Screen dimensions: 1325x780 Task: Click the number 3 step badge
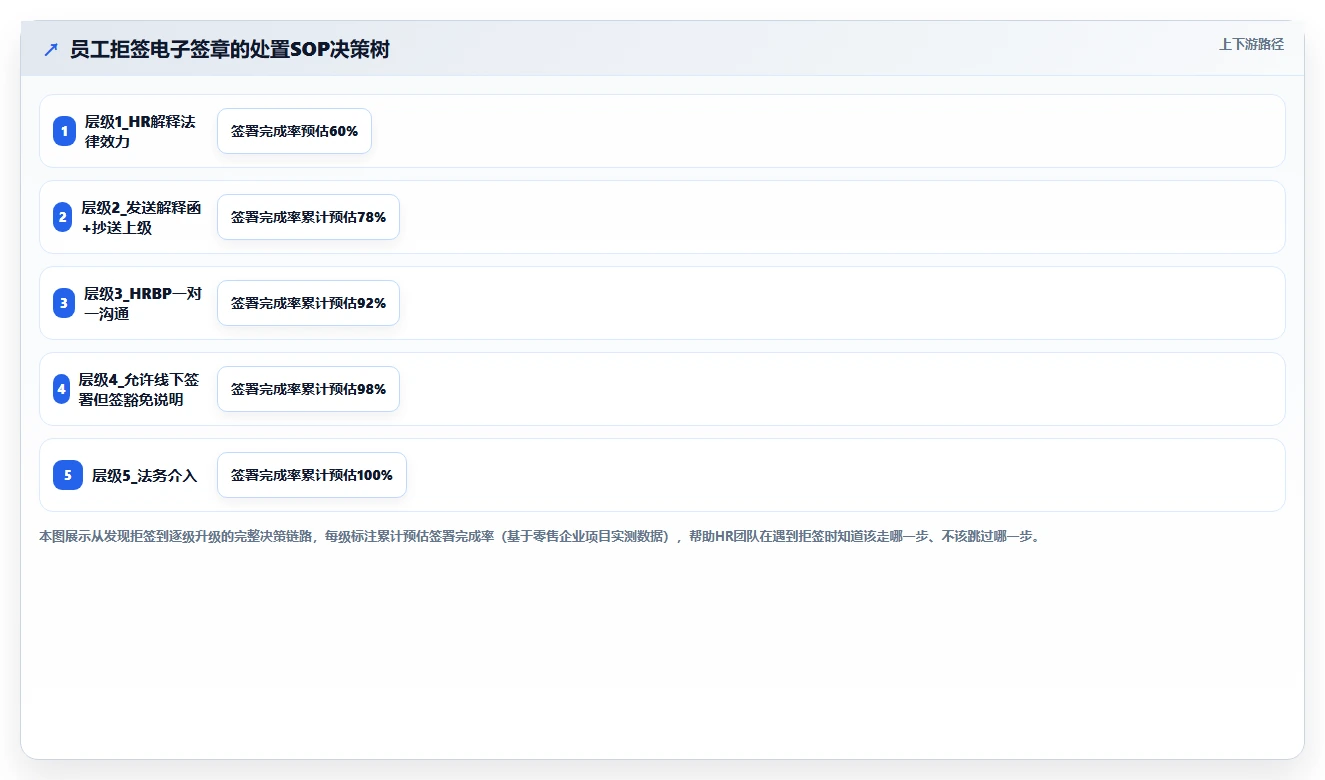click(x=64, y=303)
